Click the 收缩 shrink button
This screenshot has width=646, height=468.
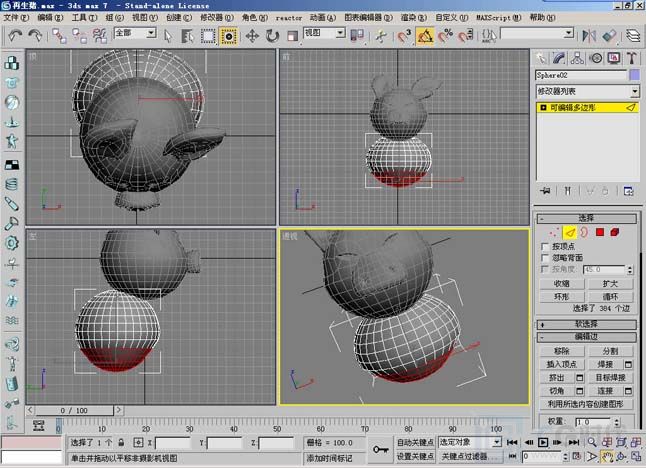coord(562,283)
